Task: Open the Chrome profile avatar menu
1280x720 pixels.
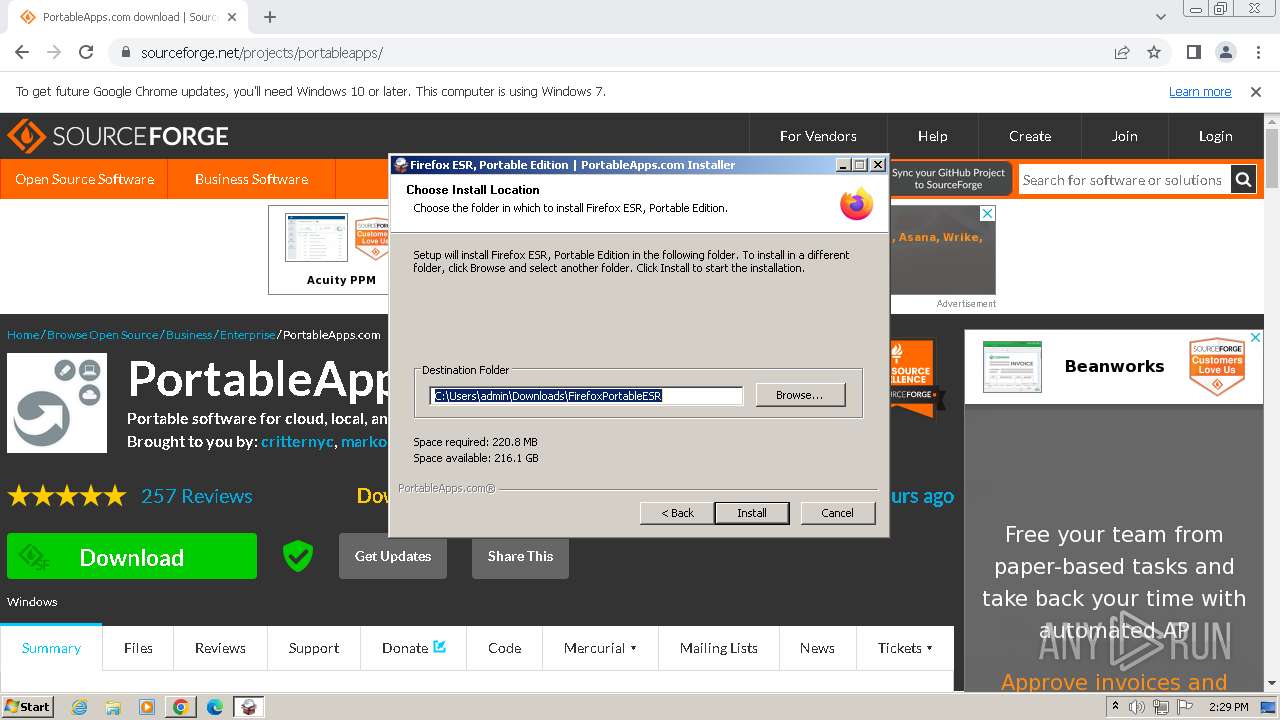Action: pyautogui.click(x=1225, y=52)
